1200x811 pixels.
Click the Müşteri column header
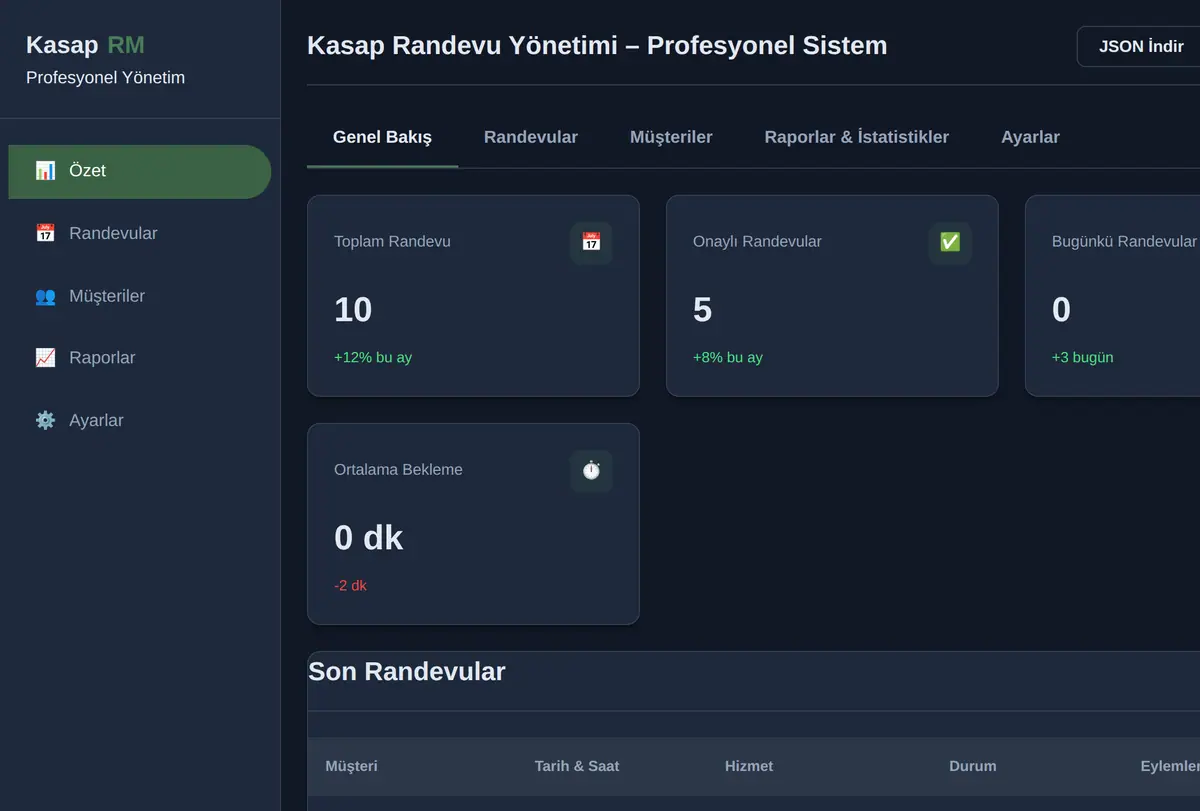click(x=352, y=766)
